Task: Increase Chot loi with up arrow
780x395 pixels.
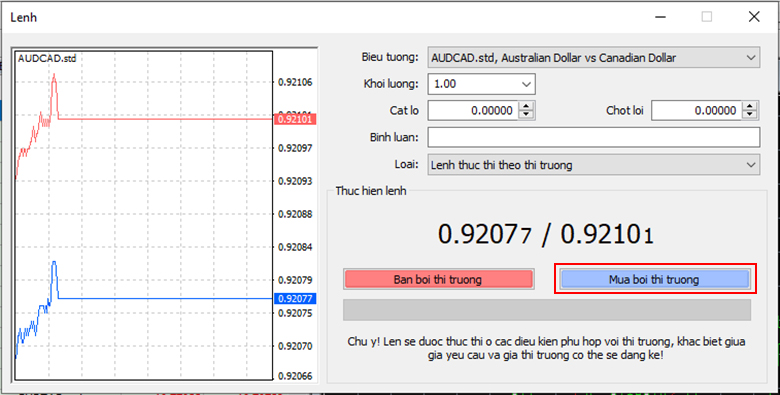Action: pos(750,106)
